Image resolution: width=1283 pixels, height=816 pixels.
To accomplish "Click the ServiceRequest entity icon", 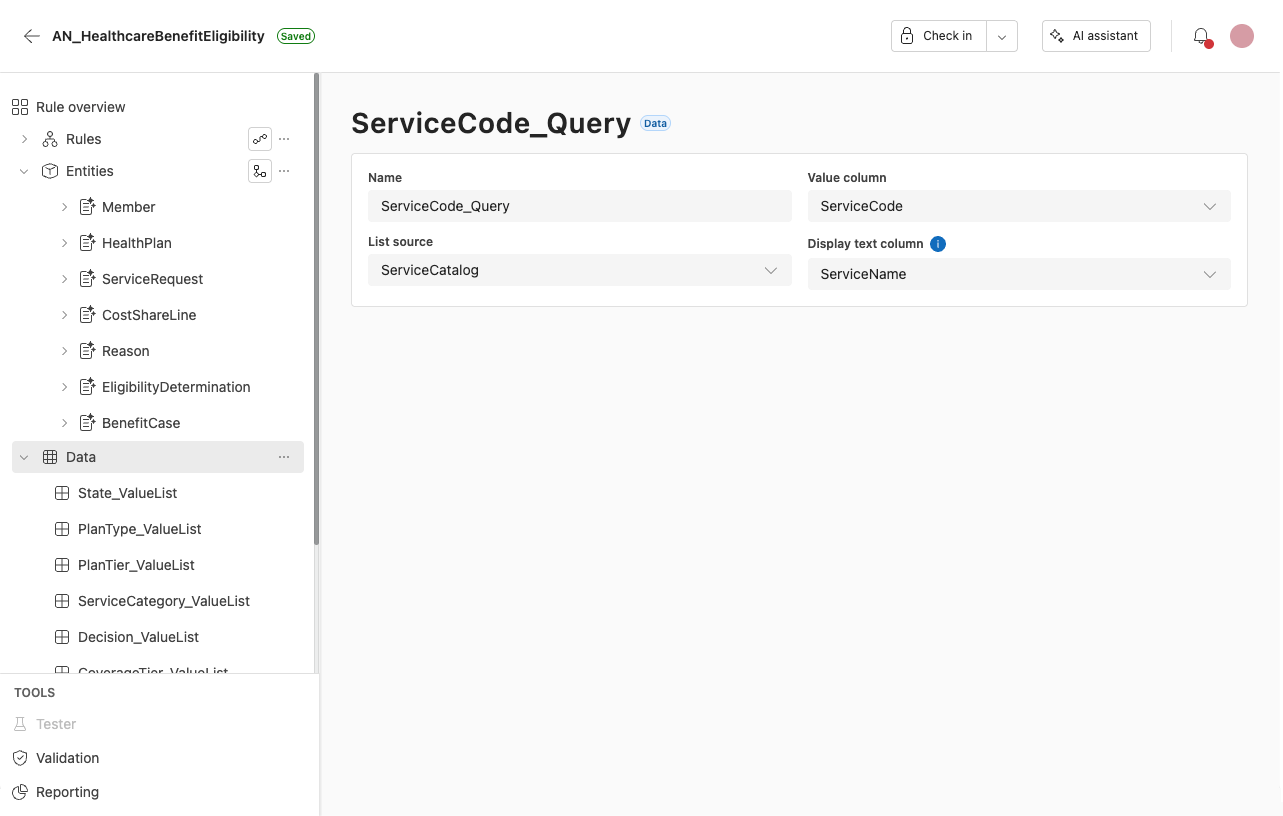I will pyautogui.click(x=87, y=279).
